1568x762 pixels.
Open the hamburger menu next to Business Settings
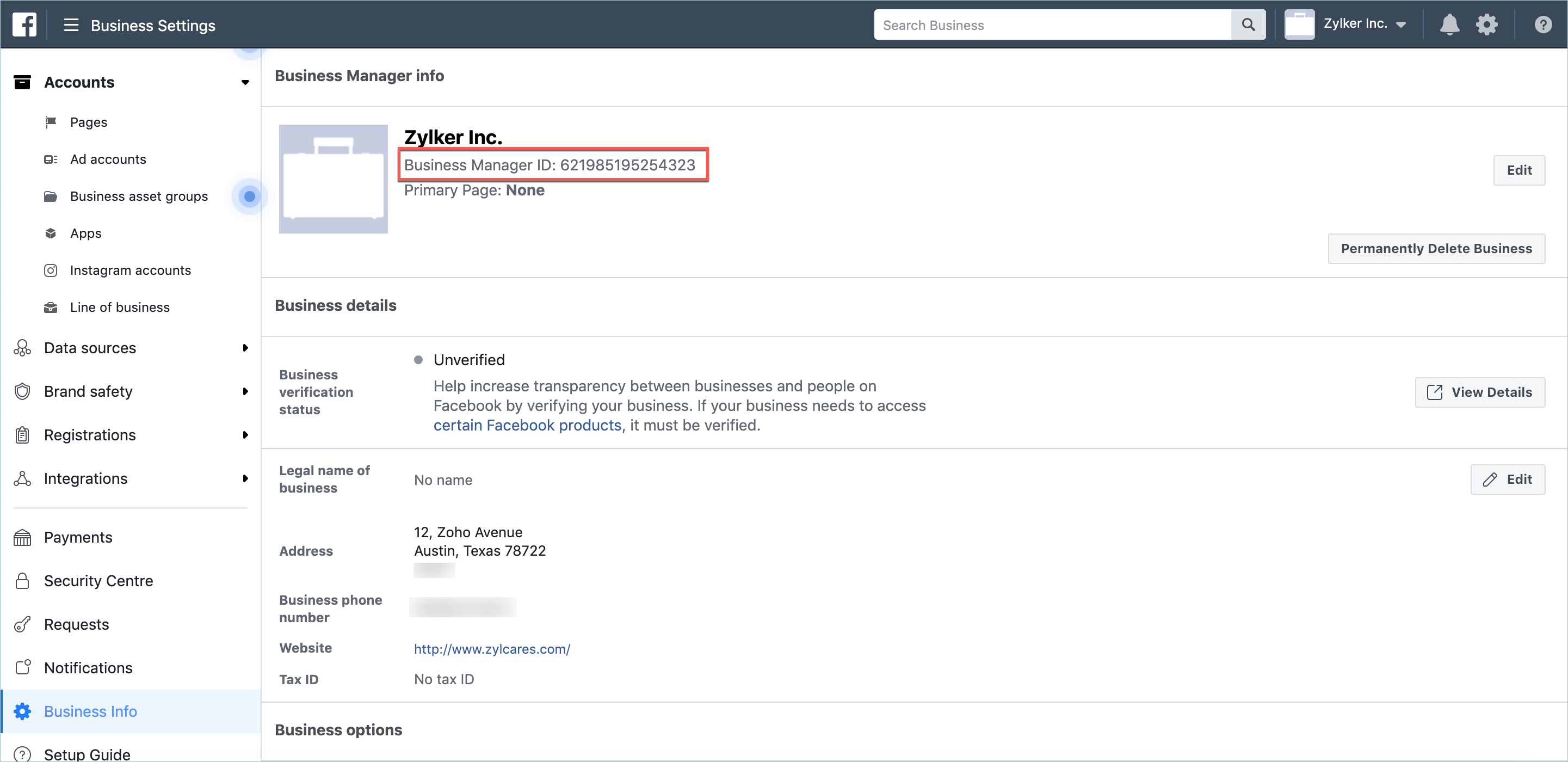click(71, 25)
